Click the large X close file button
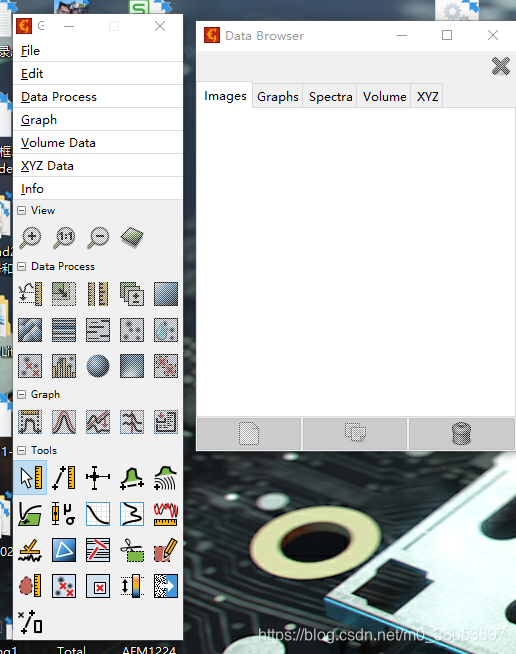Viewport: 516px width, 654px height. point(501,66)
